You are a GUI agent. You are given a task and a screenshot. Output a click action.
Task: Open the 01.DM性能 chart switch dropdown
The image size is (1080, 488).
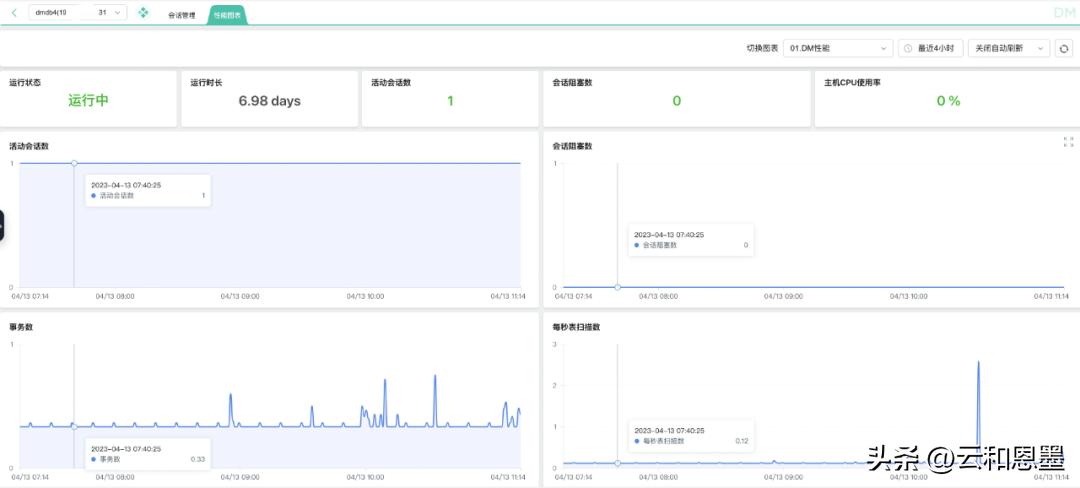(838, 48)
